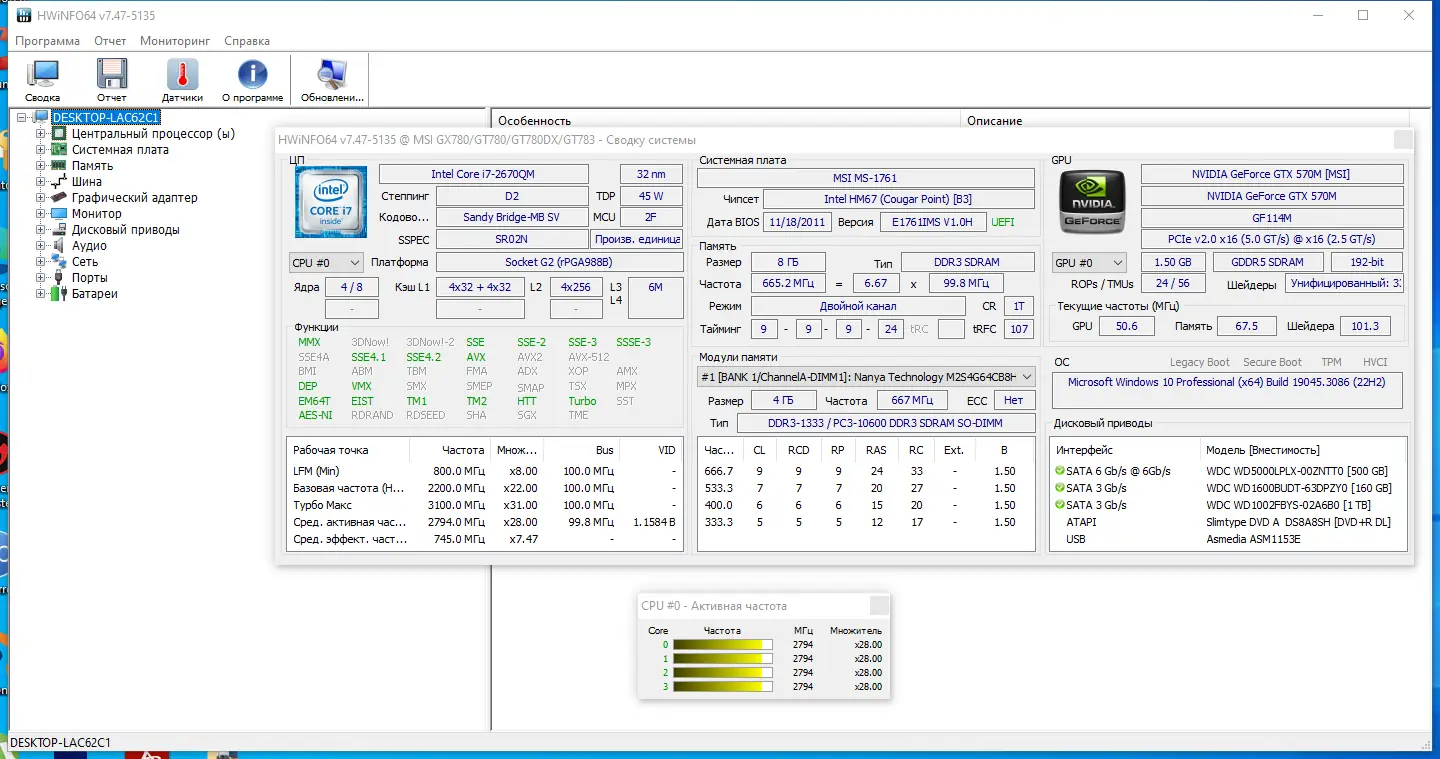Click the Особенность column header
This screenshot has height=759, width=1440.
[x=535, y=121]
